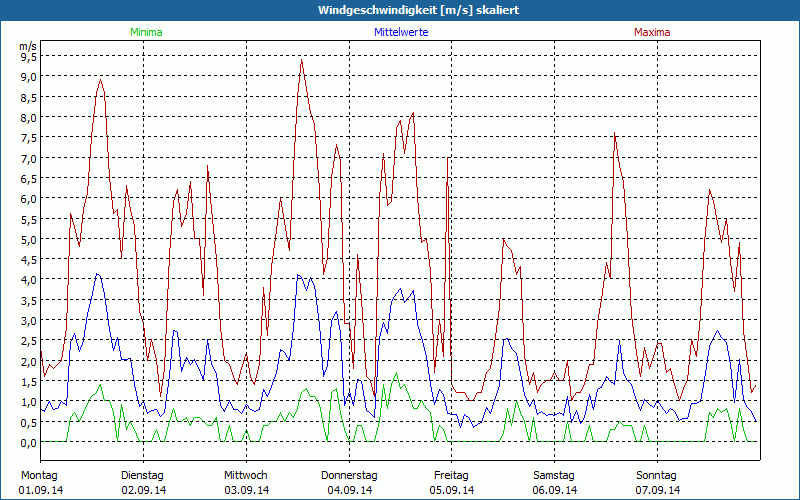
Task: Click the 'Mittwoch' day label
Action: 245,476
